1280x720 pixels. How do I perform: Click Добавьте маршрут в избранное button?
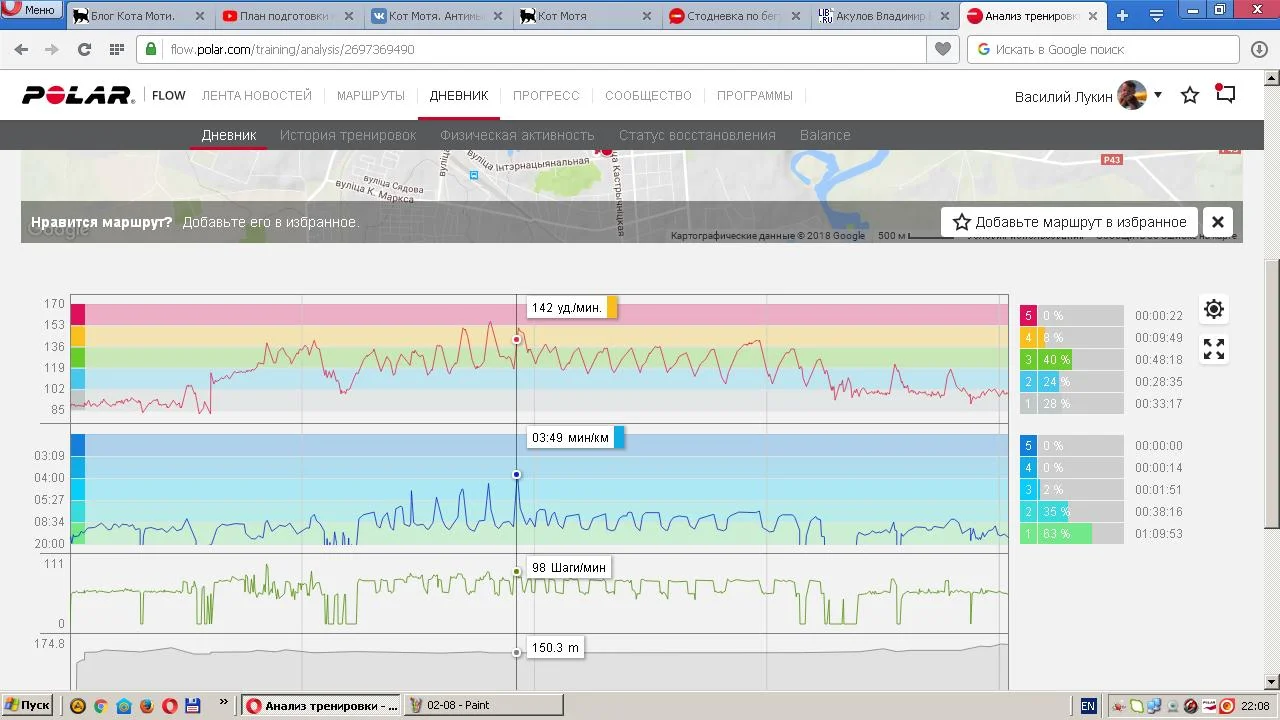coord(1069,222)
